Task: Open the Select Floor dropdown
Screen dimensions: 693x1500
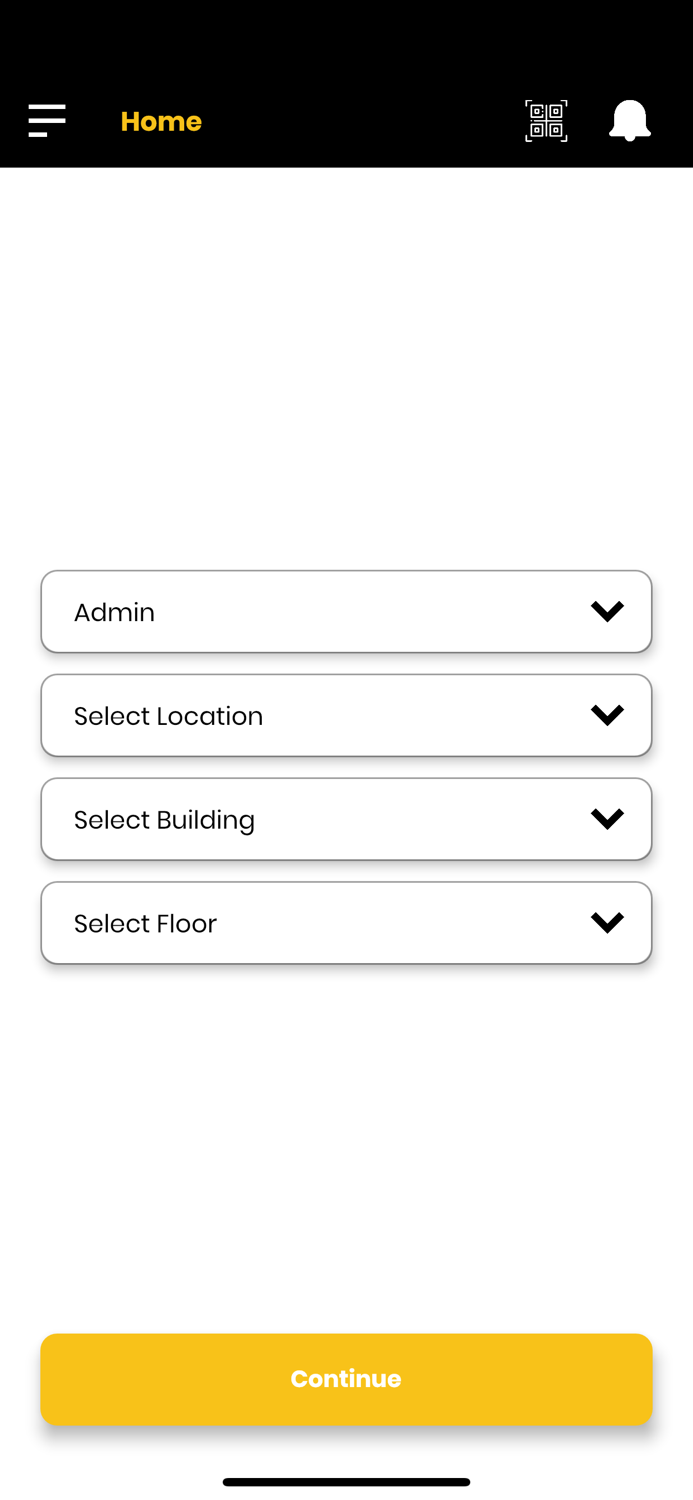Action: pyautogui.click(x=346, y=922)
